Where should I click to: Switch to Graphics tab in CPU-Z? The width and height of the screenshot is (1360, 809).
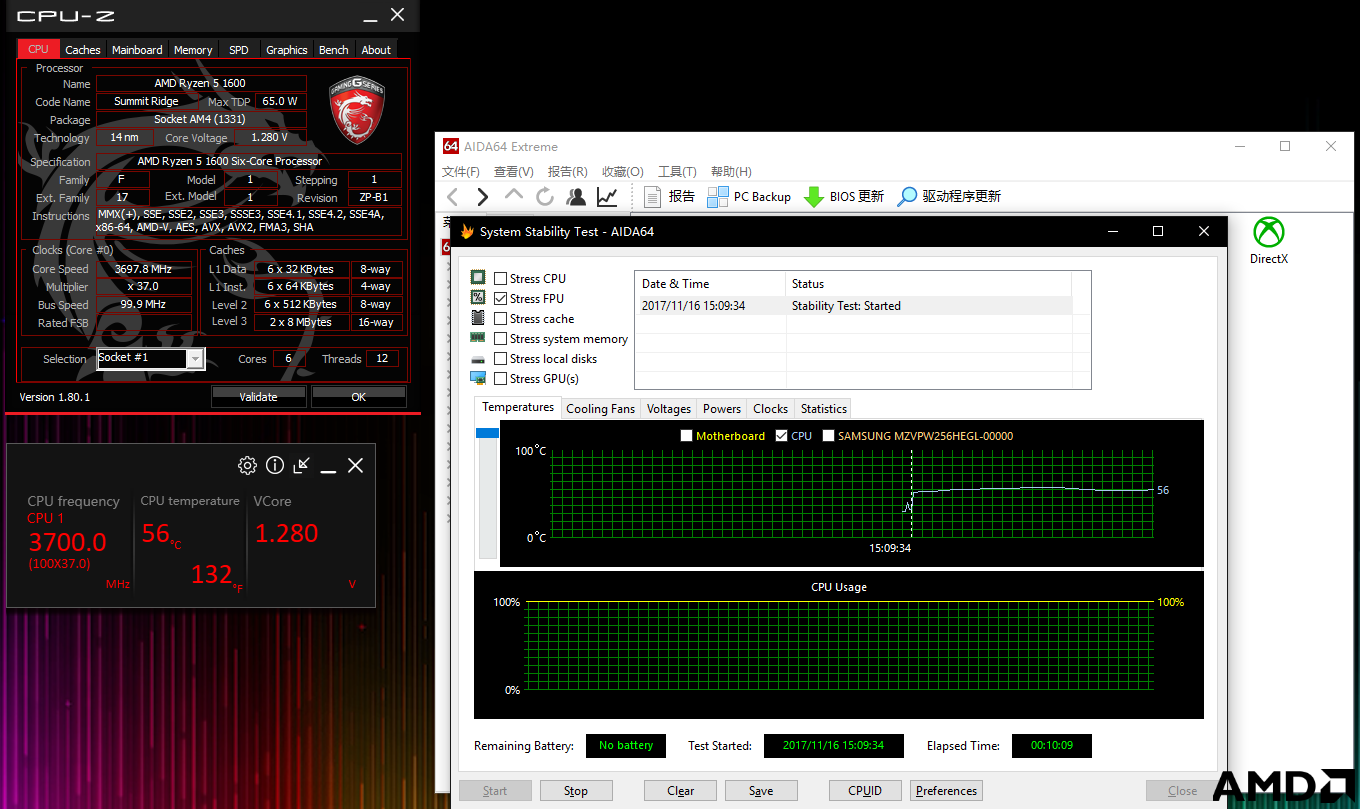point(287,50)
